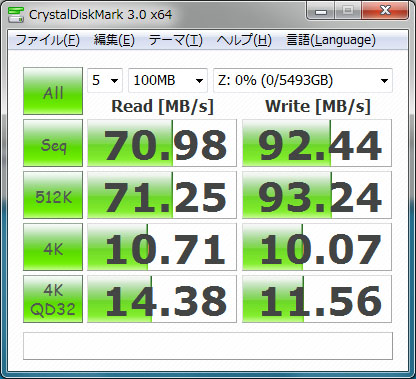Viewport: 416px width, 379px height.
Task: Click the Seq write result 92.44
Action: point(317,143)
